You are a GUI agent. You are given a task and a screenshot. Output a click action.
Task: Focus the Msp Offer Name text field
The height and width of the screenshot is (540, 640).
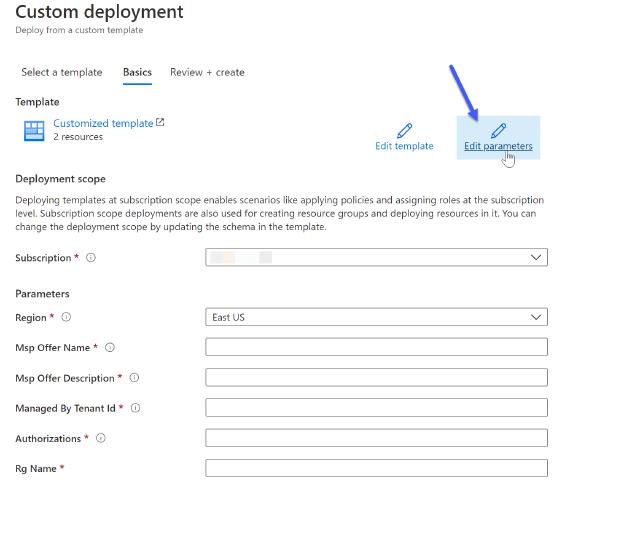376,347
